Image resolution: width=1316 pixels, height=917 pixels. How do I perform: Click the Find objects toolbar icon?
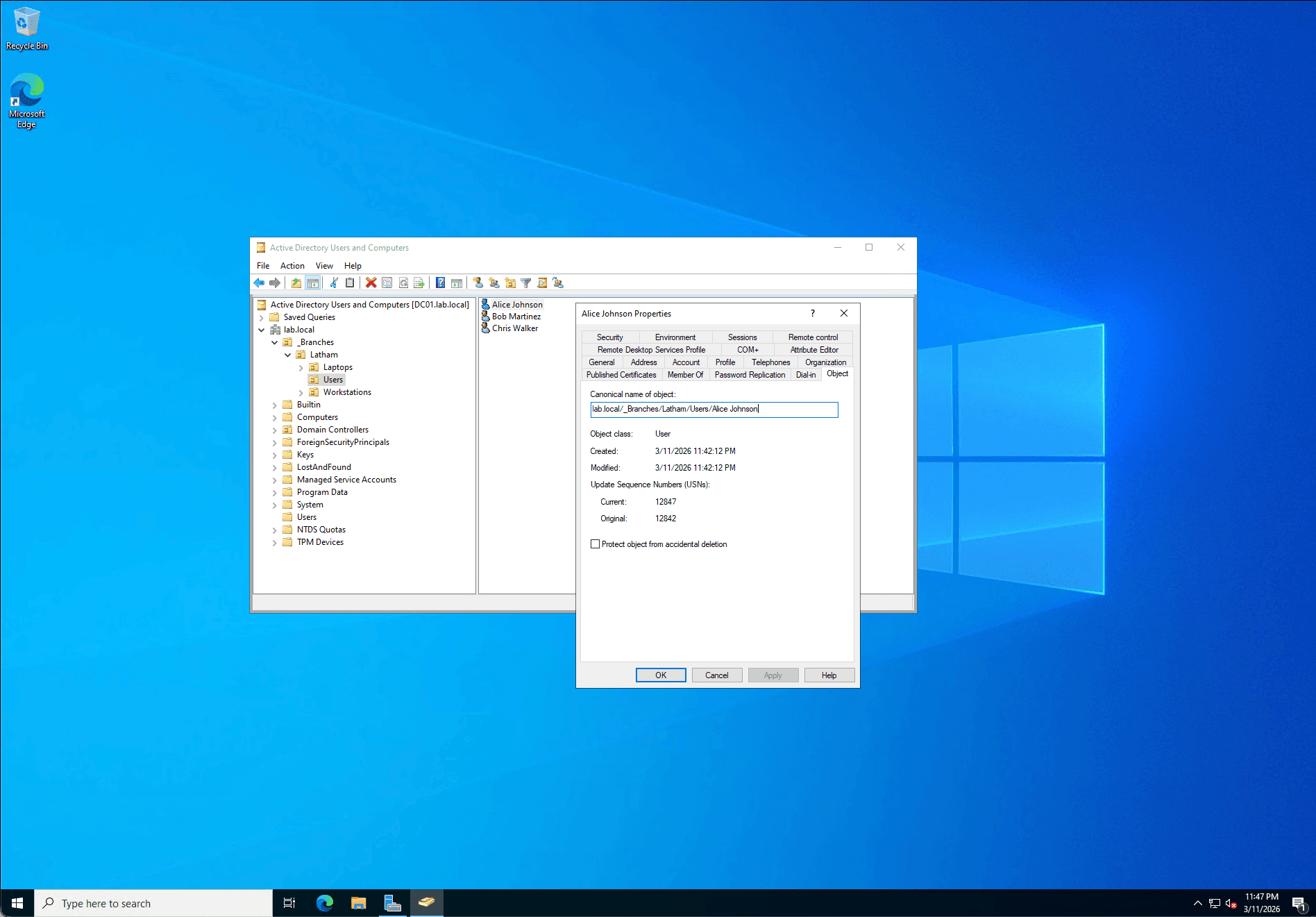(542, 283)
